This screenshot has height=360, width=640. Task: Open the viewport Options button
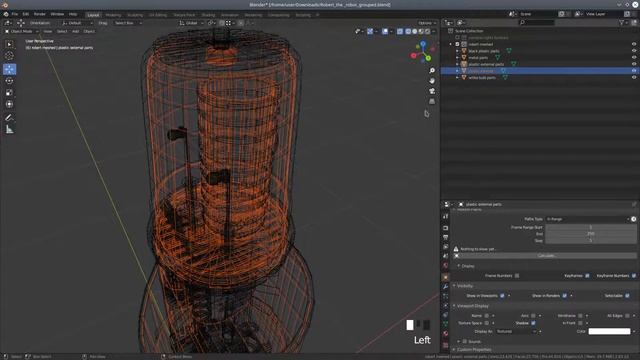pyautogui.click(x=427, y=23)
